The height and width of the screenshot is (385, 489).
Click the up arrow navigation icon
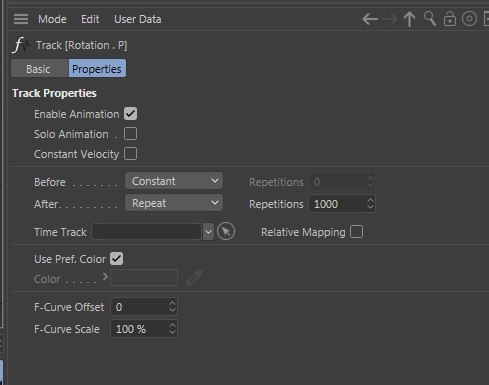point(409,19)
